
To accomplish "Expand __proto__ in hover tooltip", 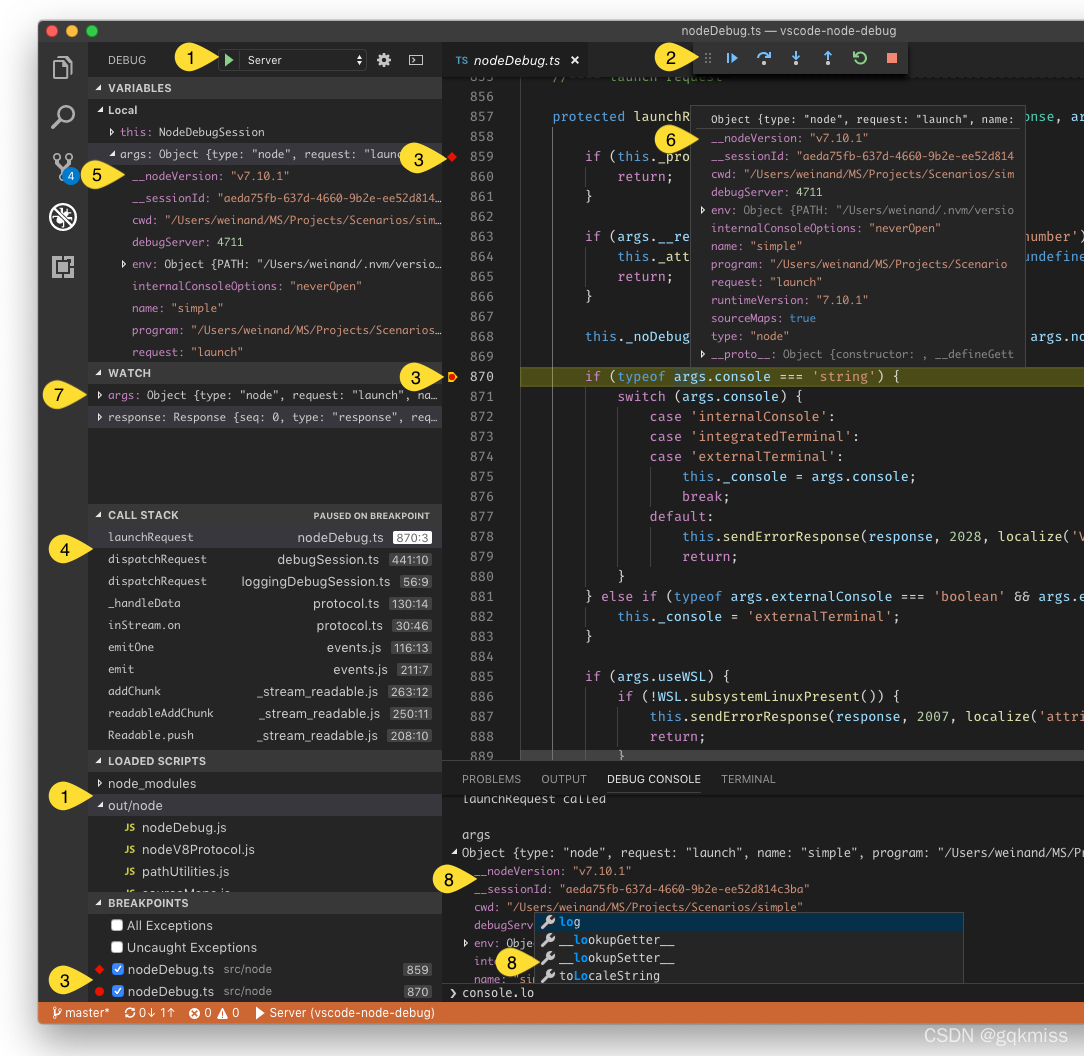I will [703, 354].
